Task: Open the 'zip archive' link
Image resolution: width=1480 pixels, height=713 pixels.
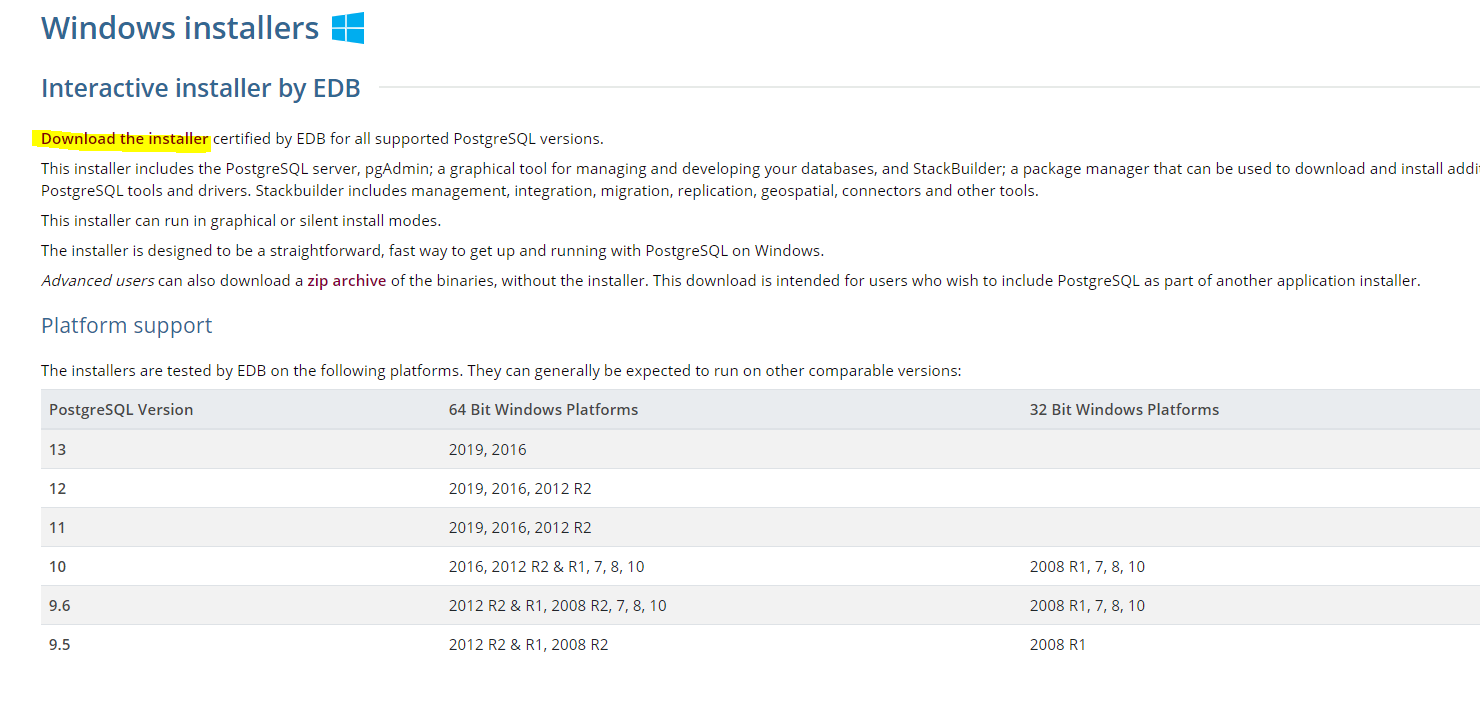Action: [346, 281]
